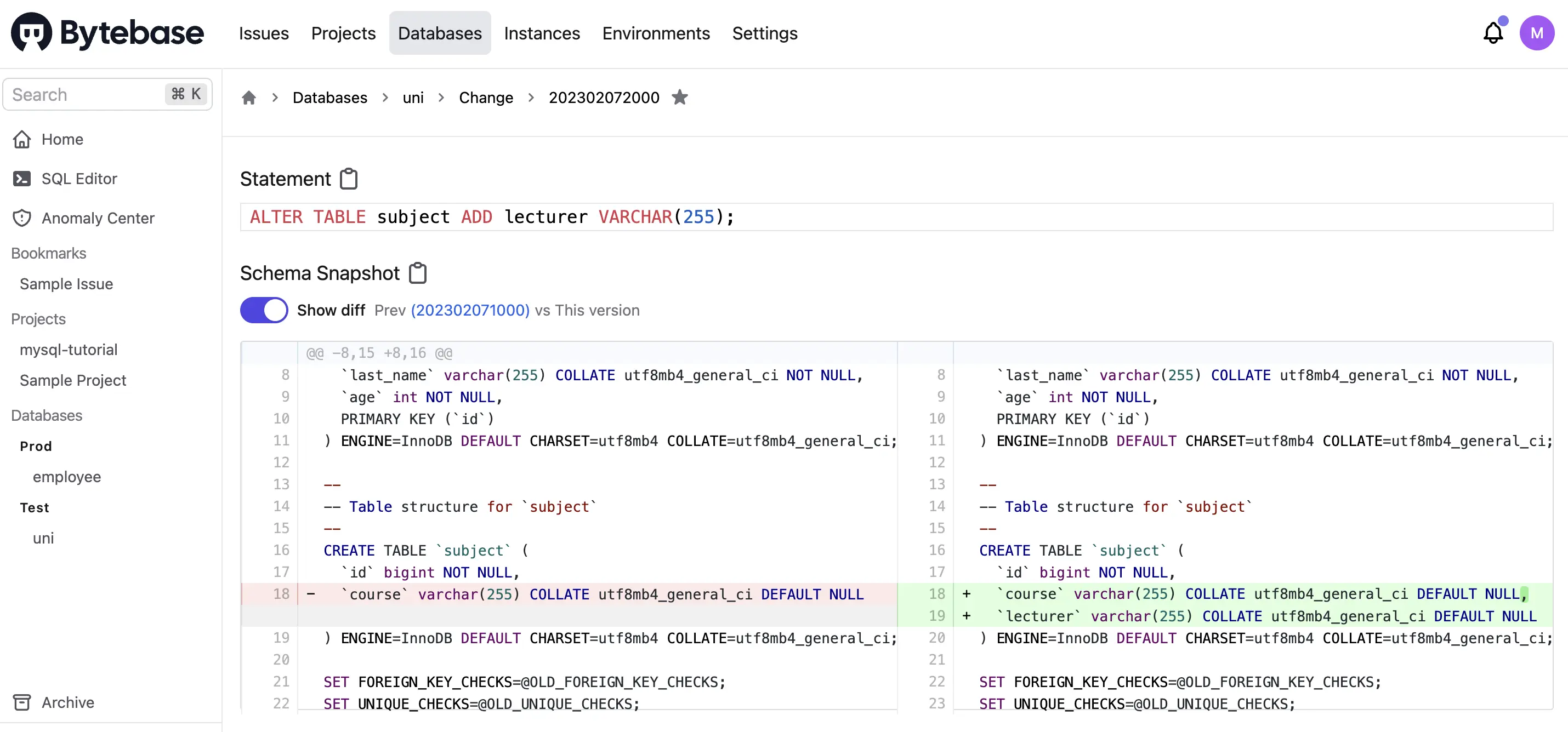Image resolution: width=1568 pixels, height=732 pixels.
Task: Open the Environments tab
Action: tap(656, 33)
